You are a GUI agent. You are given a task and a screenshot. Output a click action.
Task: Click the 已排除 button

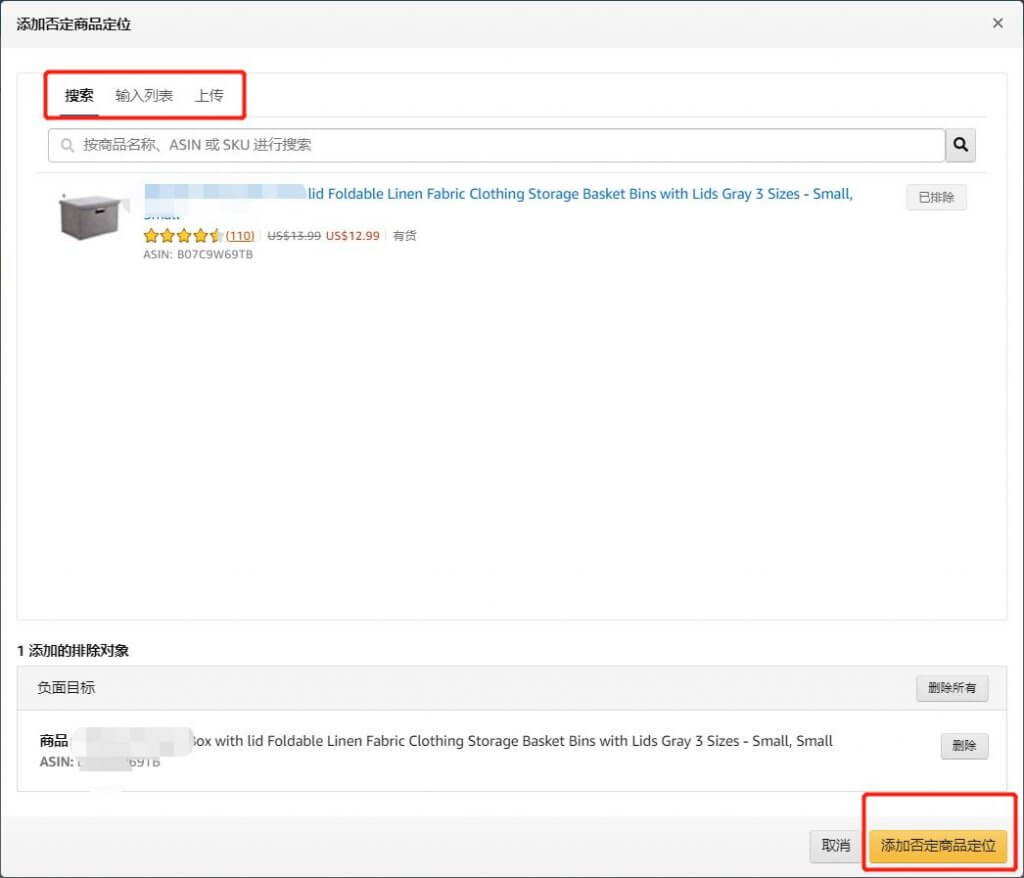pyautogui.click(x=936, y=197)
